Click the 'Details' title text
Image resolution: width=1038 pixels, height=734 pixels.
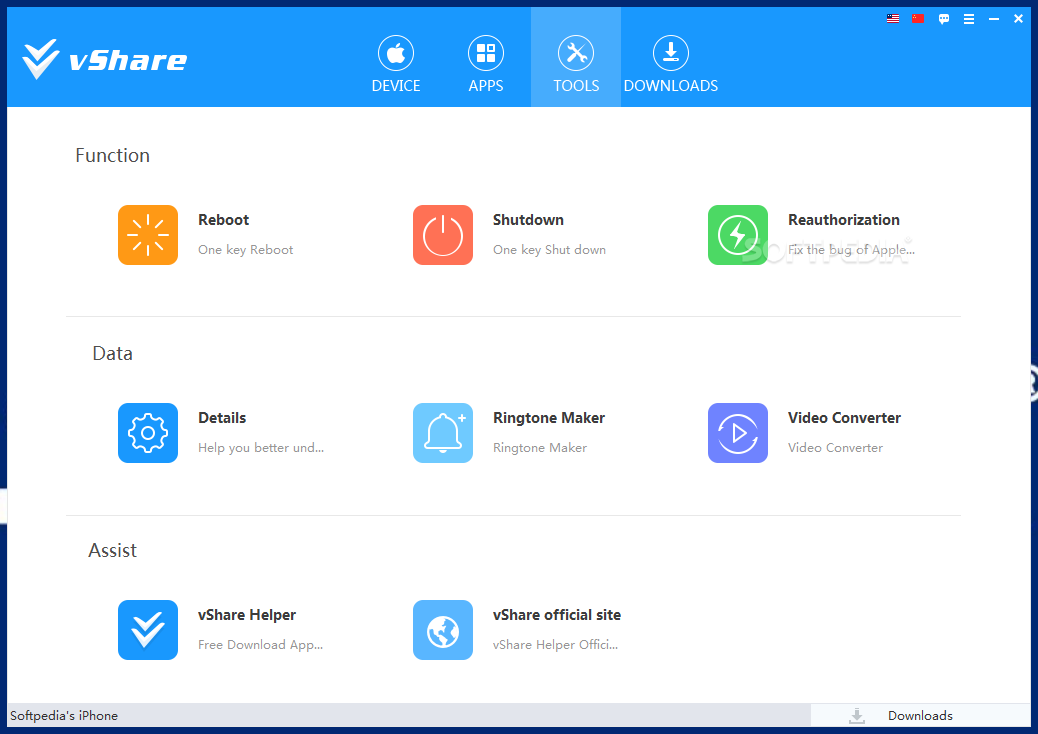(222, 418)
